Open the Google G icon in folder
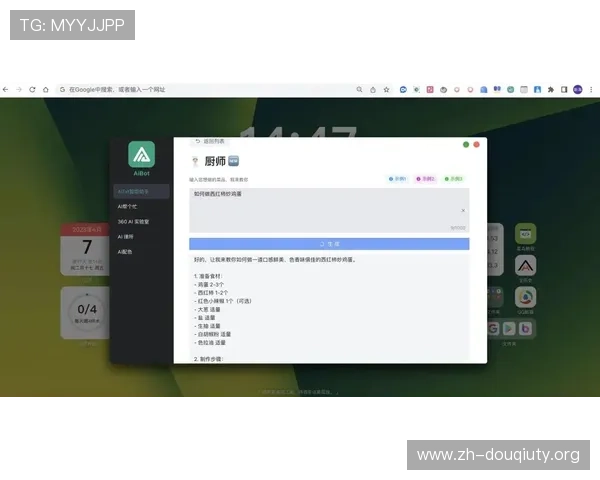The width and height of the screenshot is (600, 480). 493,328
